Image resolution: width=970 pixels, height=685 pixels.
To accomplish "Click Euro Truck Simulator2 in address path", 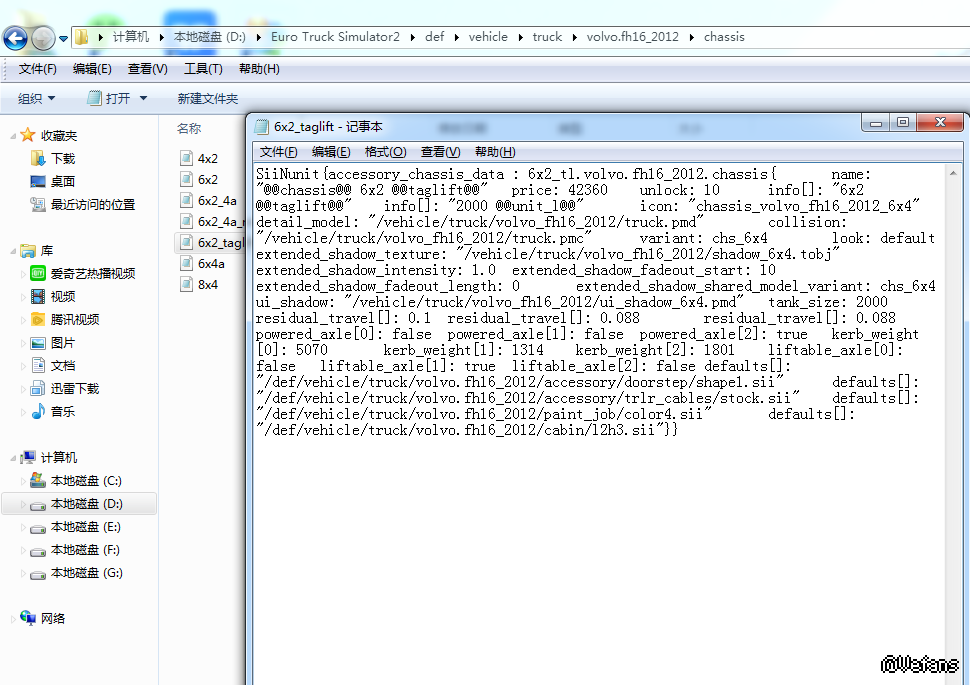I will tap(335, 37).
